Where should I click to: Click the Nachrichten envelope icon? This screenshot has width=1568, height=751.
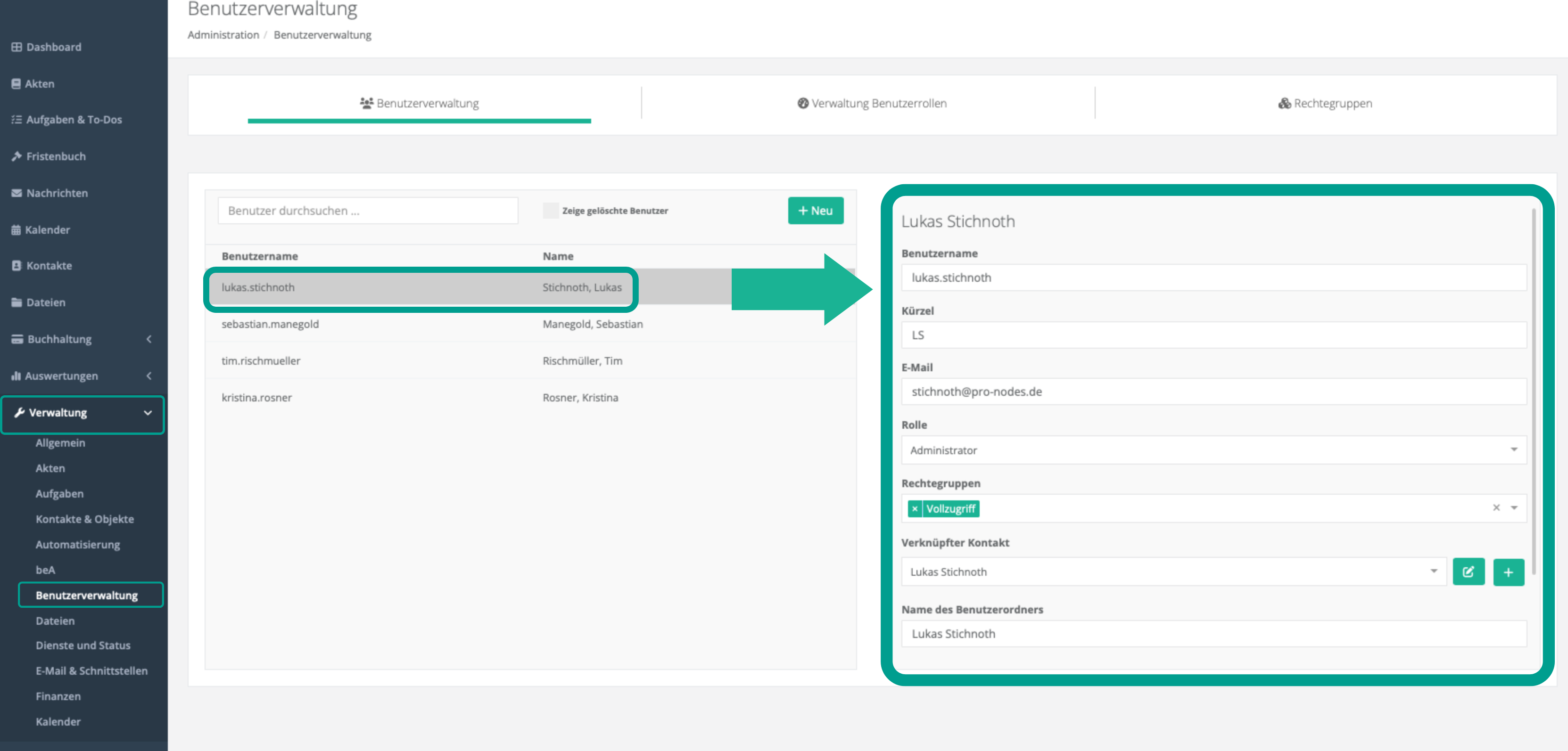pyautogui.click(x=17, y=193)
